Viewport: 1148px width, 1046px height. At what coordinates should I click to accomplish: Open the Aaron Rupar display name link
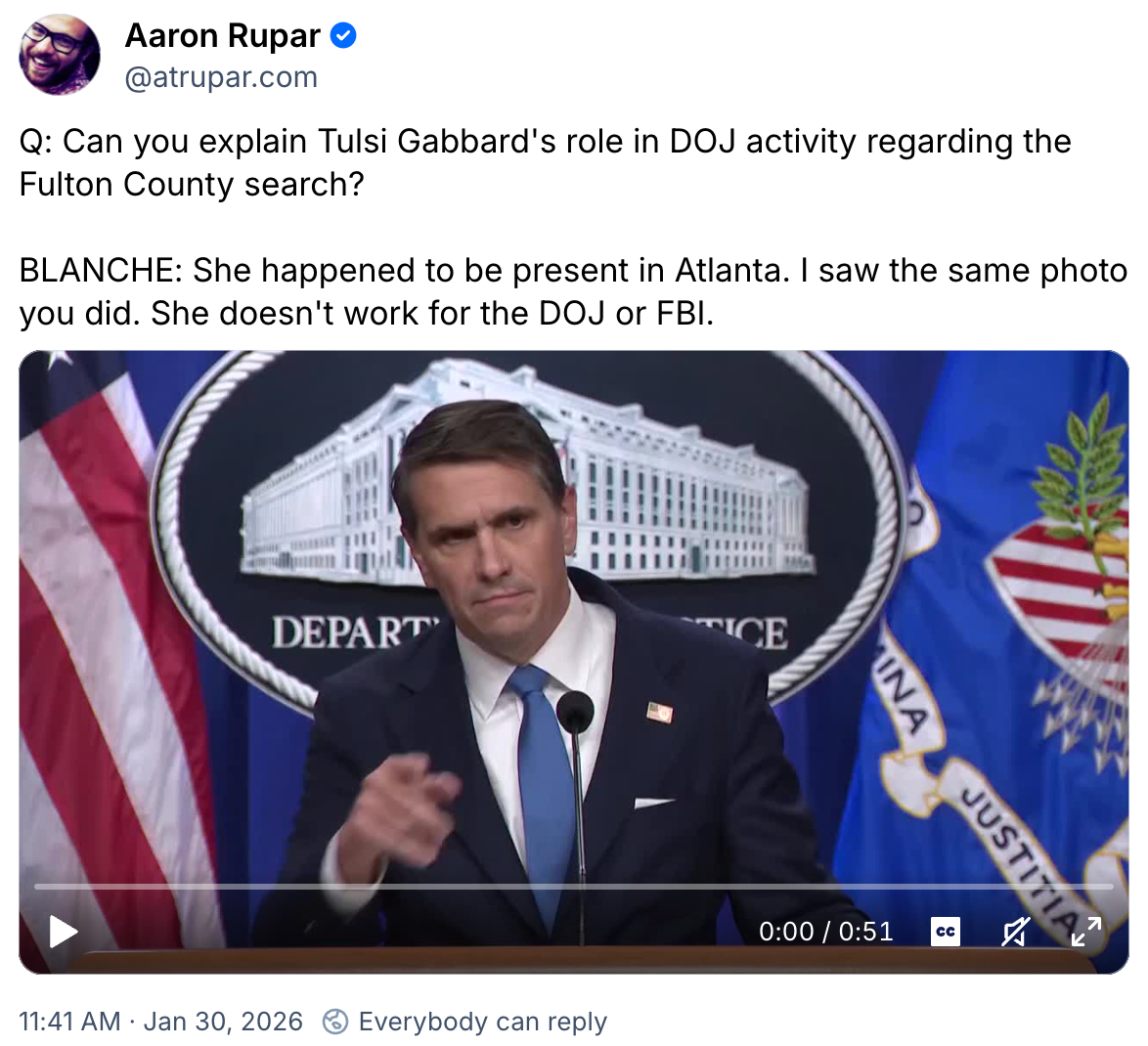(223, 35)
